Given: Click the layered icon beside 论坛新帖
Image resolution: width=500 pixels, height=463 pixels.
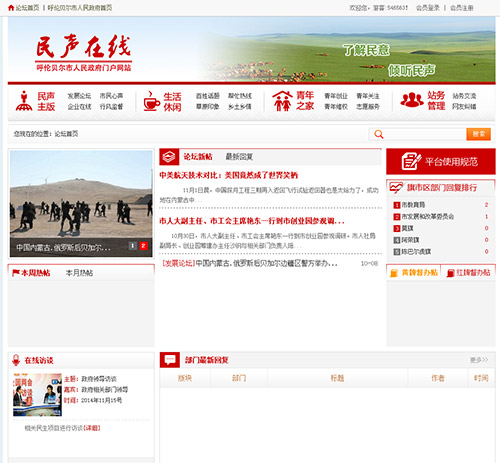Looking at the screenshot, I should [x=169, y=156].
